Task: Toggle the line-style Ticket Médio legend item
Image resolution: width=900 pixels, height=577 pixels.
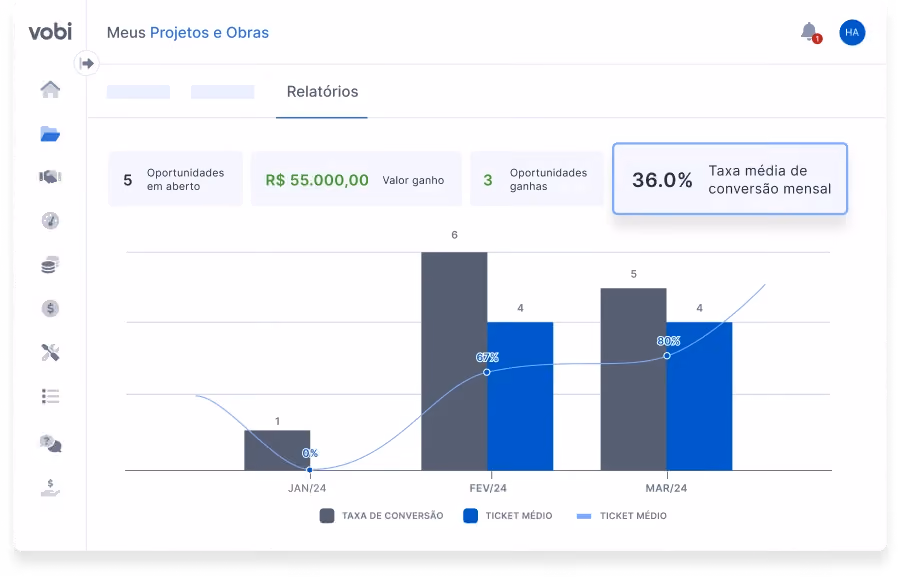Action: tap(622, 516)
